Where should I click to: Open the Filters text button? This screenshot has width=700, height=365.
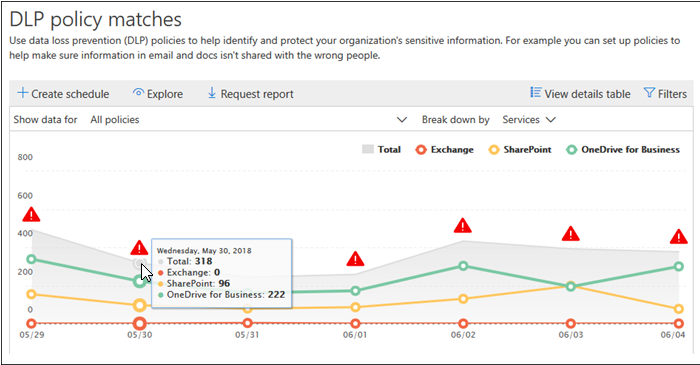[672, 94]
